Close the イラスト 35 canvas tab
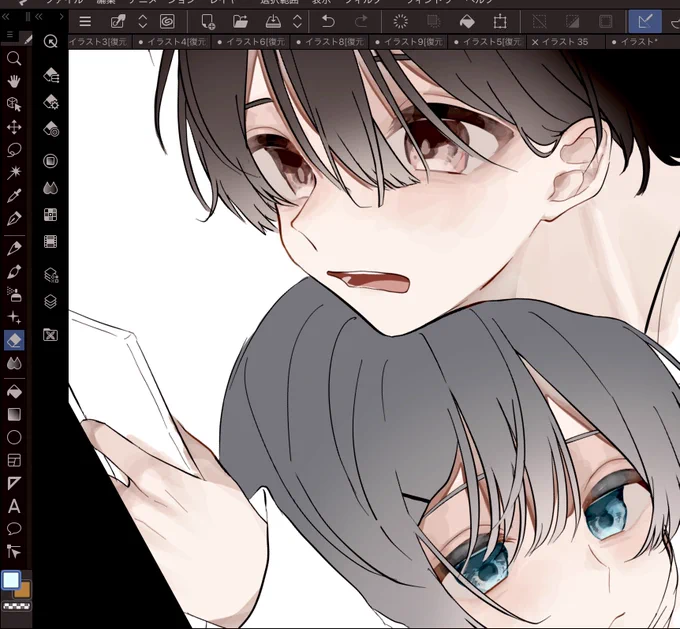 point(535,42)
